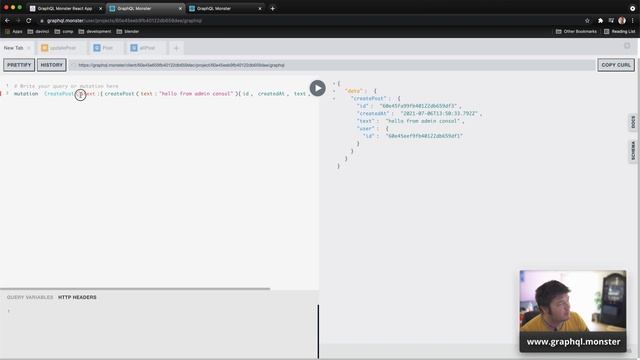Click the browser address bar URL
Image resolution: width=640 pixels, height=360 pixels.
pyautogui.click(x=124, y=20)
